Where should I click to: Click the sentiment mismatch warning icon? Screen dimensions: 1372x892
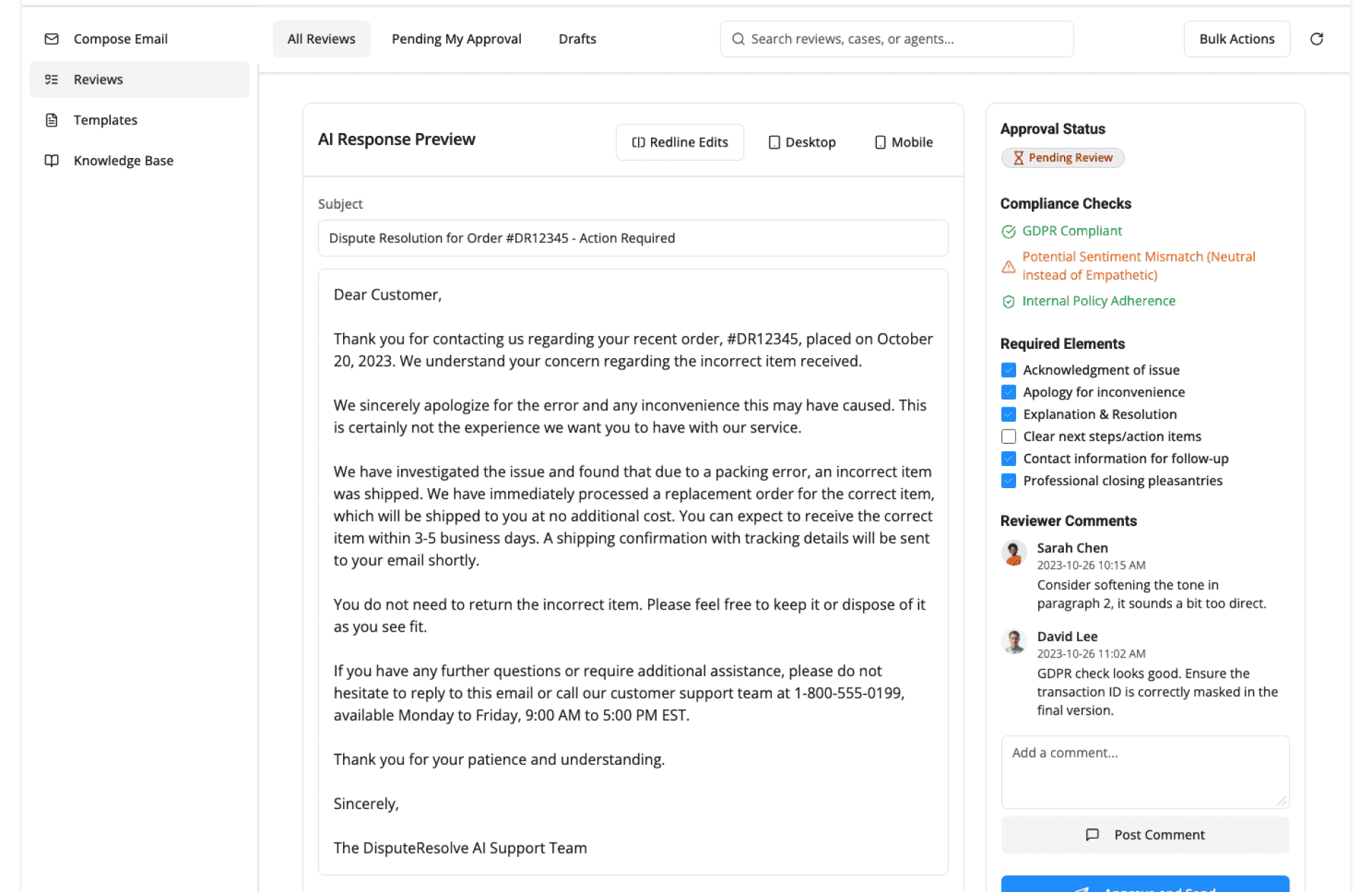point(1008,267)
